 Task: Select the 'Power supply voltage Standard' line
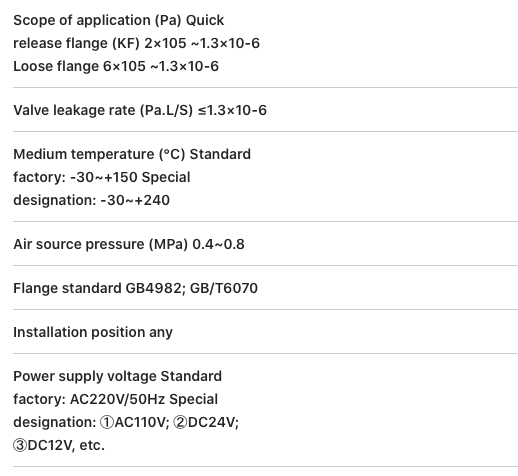[x=117, y=376]
